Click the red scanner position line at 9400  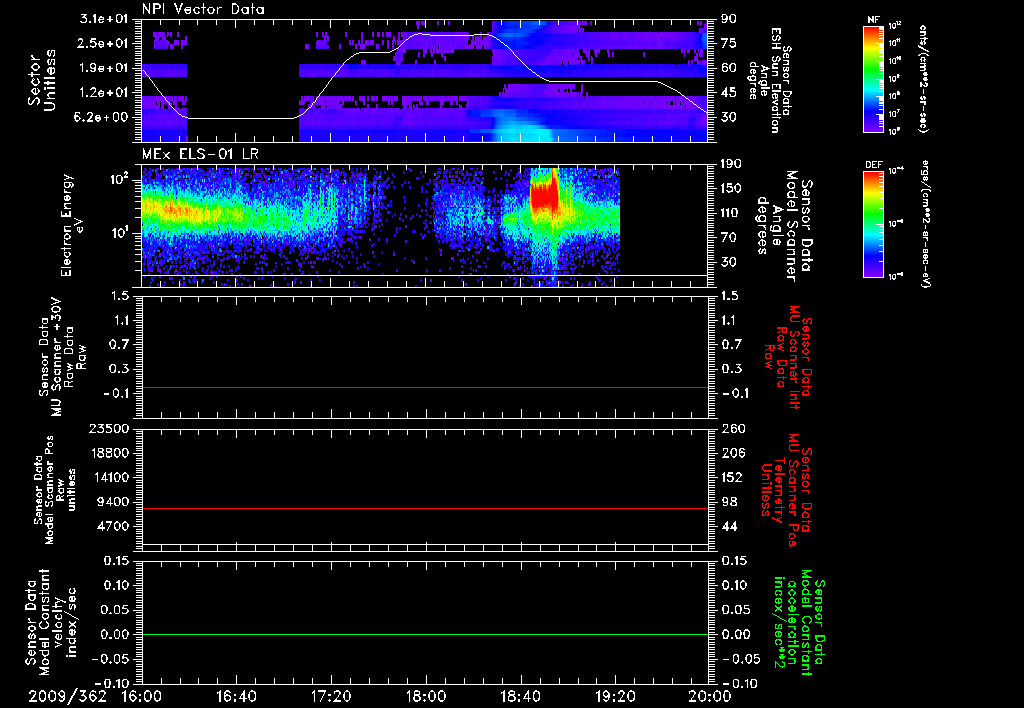(x=425, y=508)
